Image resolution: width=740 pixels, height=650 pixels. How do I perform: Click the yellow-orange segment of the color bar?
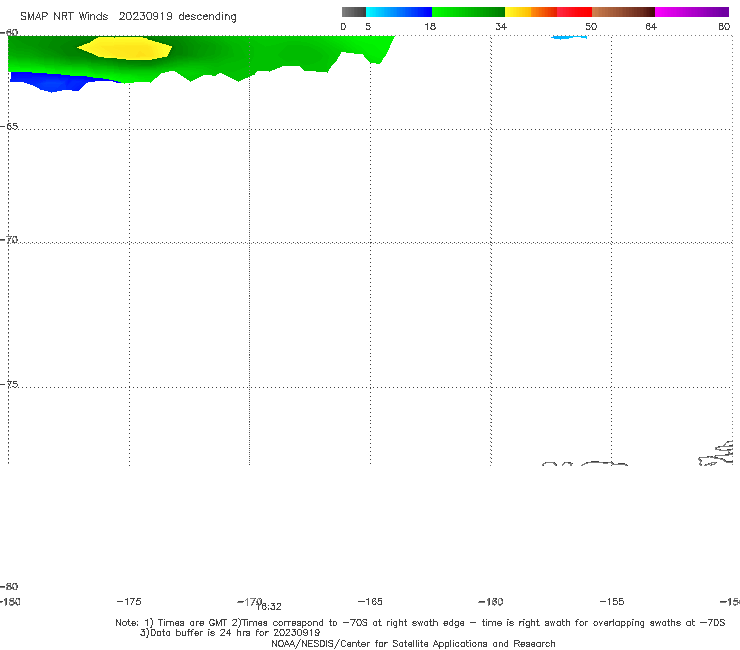point(531,12)
